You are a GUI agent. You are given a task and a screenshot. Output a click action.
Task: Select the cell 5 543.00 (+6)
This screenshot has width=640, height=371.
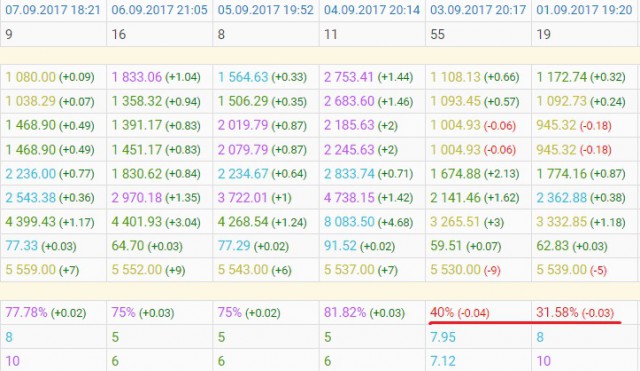click(x=266, y=270)
